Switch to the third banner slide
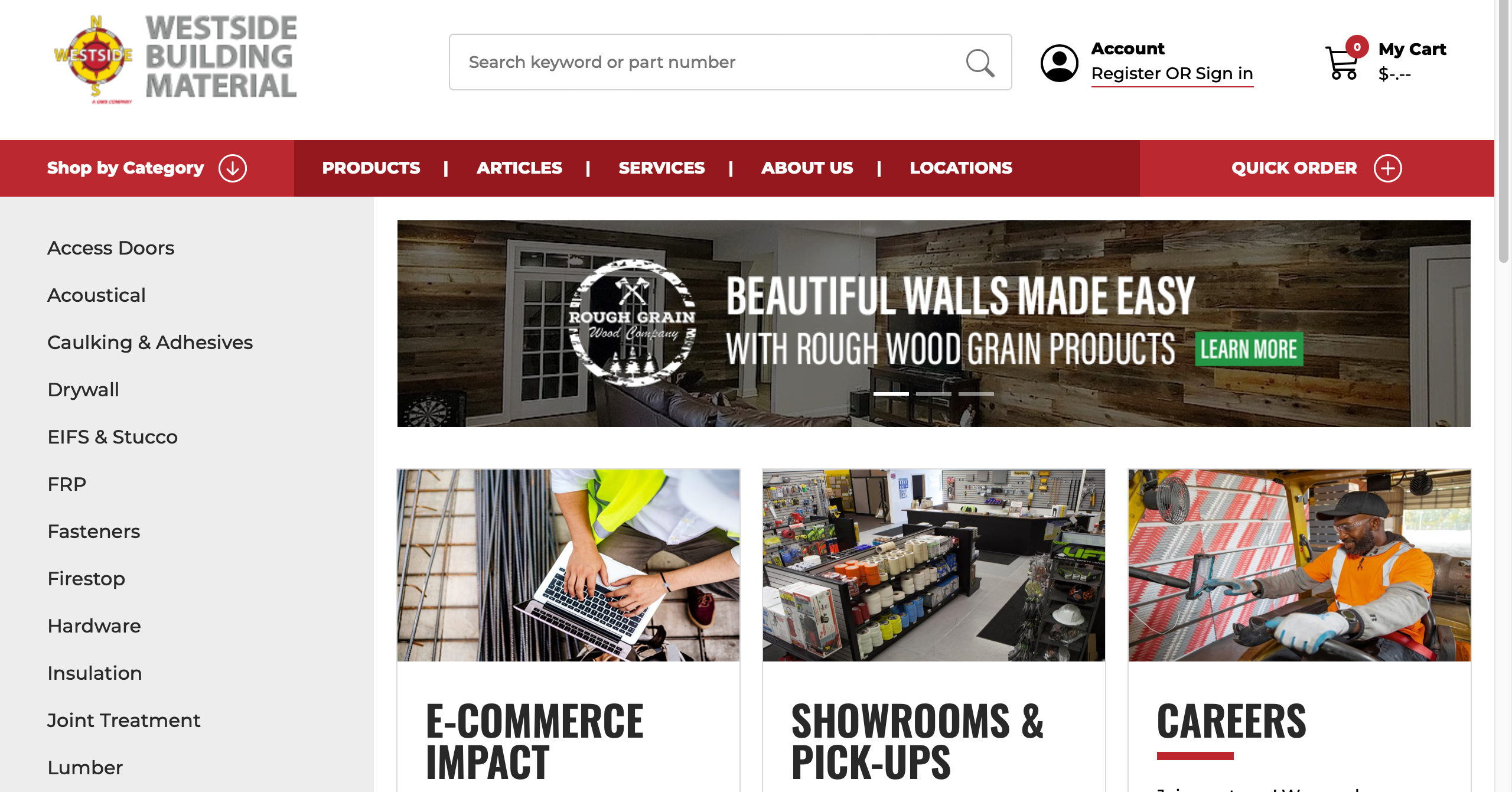1512x792 pixels. [976, 393]
